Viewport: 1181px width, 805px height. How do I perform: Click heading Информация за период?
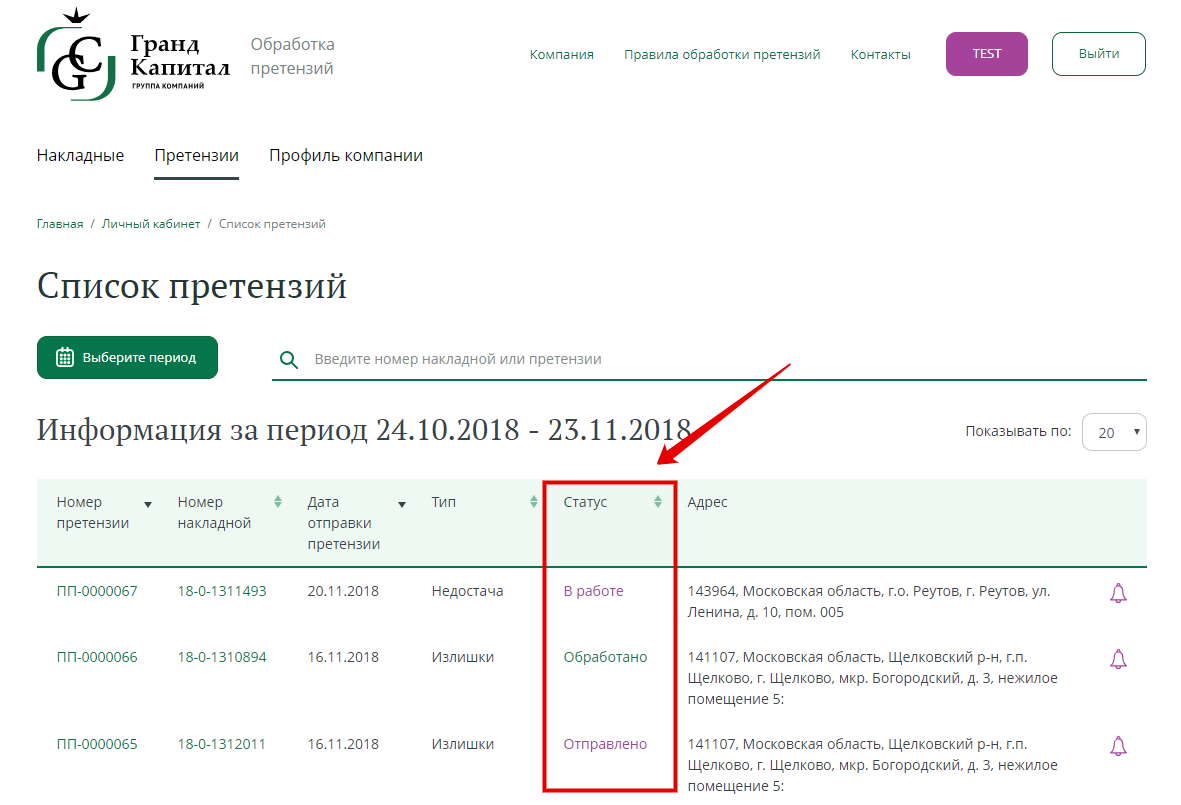(x=364, y=430)
